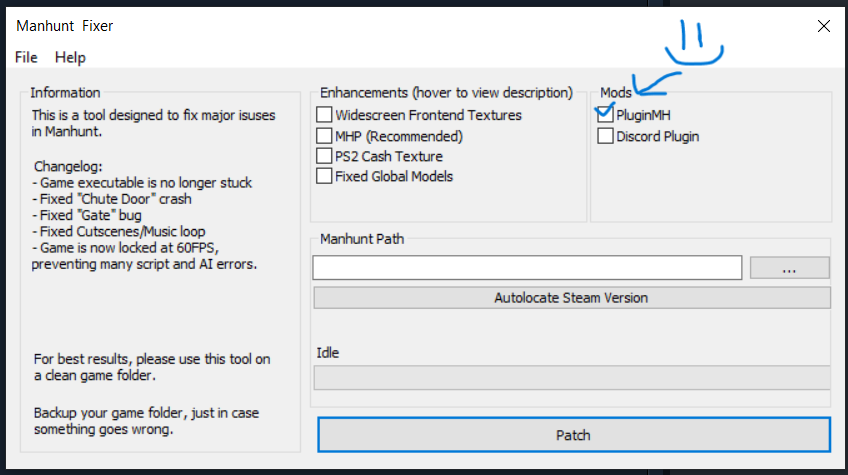The image size is (848, 475).
Task: Check the Fixed Global Models box
Action: click(x=324, y=177)
